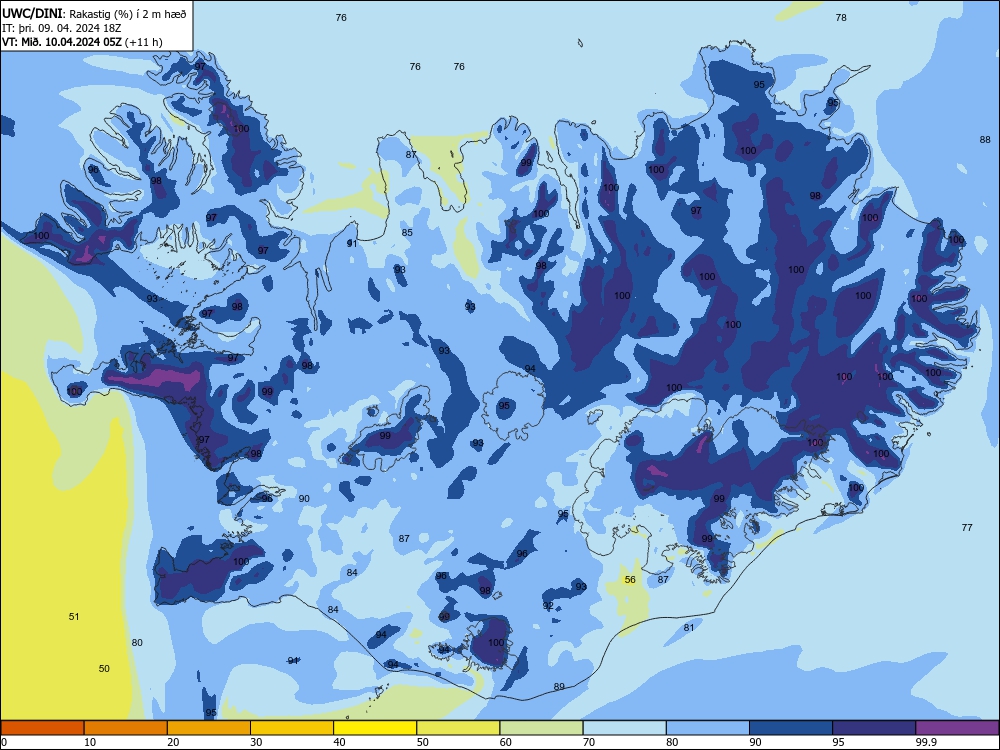Click the "40" legend tick label
The height and width of the screenshot is (750, 1000).
coord(339,742)
